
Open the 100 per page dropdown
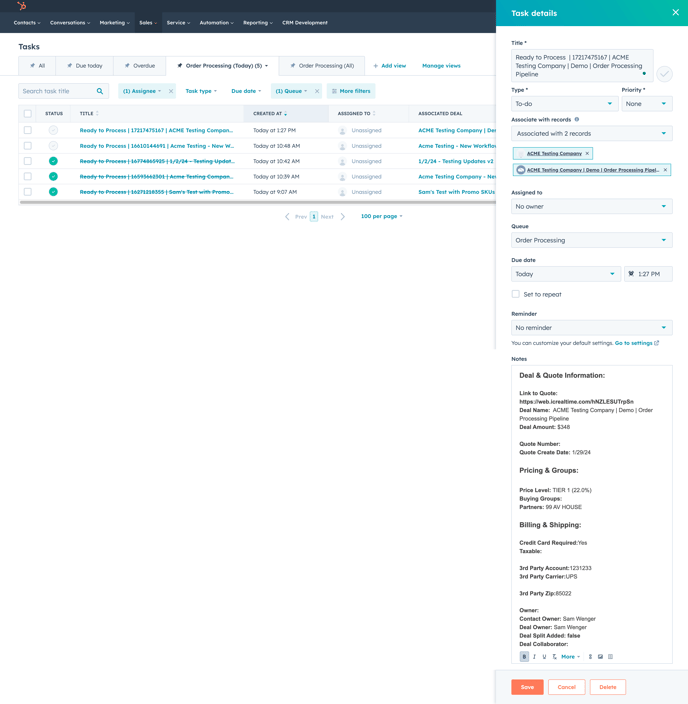click(382, 216)
